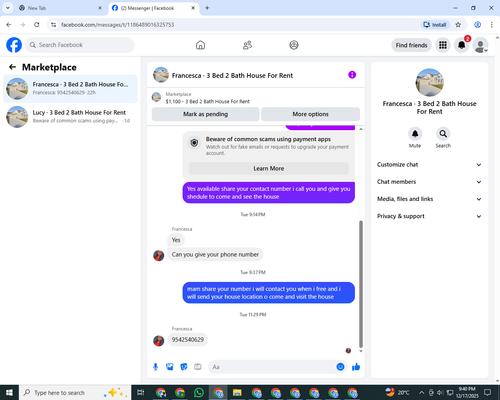
Task: Open the emoji picker in message field
Action: click(340, 367)
